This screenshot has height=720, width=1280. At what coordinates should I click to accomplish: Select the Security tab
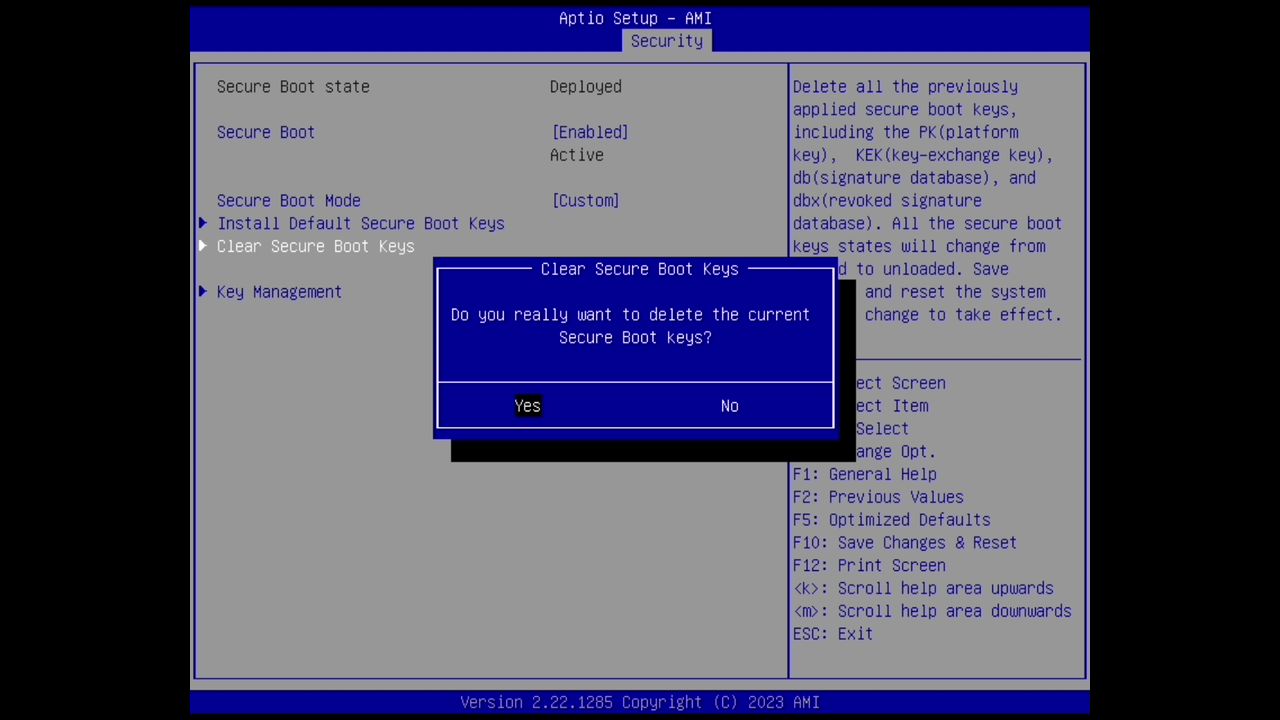pos(666,41)
